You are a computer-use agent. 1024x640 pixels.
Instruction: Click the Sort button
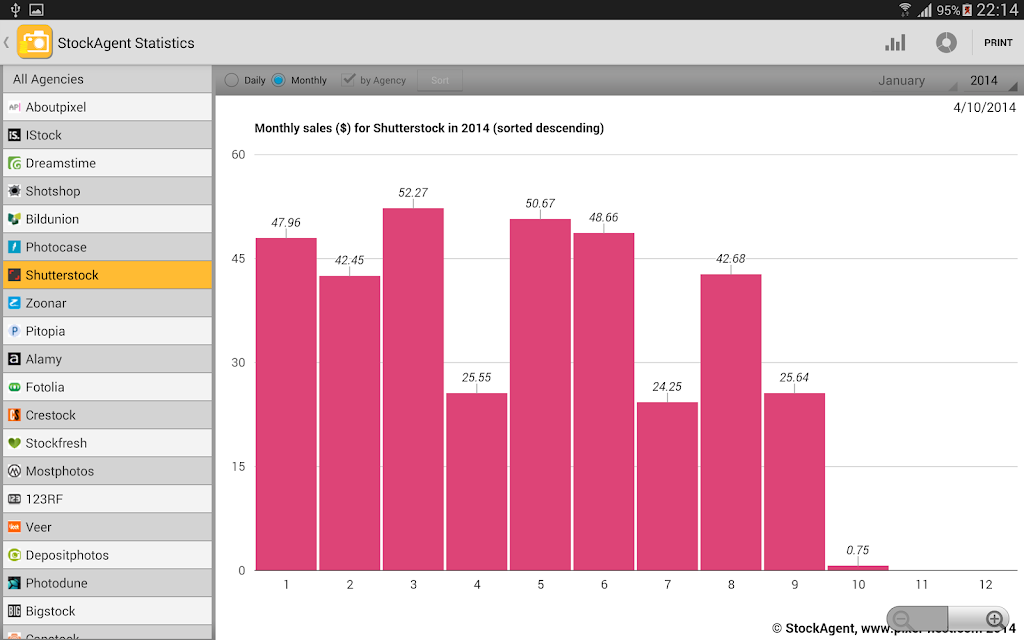click(440, 80)
